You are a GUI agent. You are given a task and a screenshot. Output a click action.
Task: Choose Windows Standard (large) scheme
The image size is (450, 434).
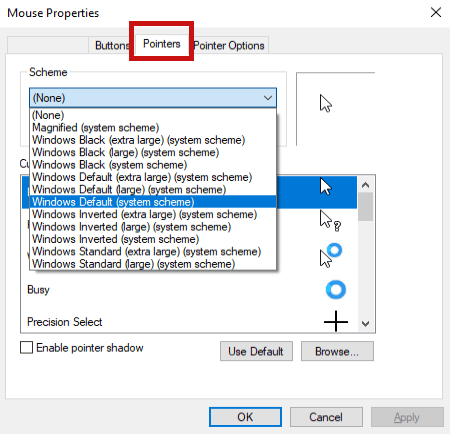[x=153, y=264]
